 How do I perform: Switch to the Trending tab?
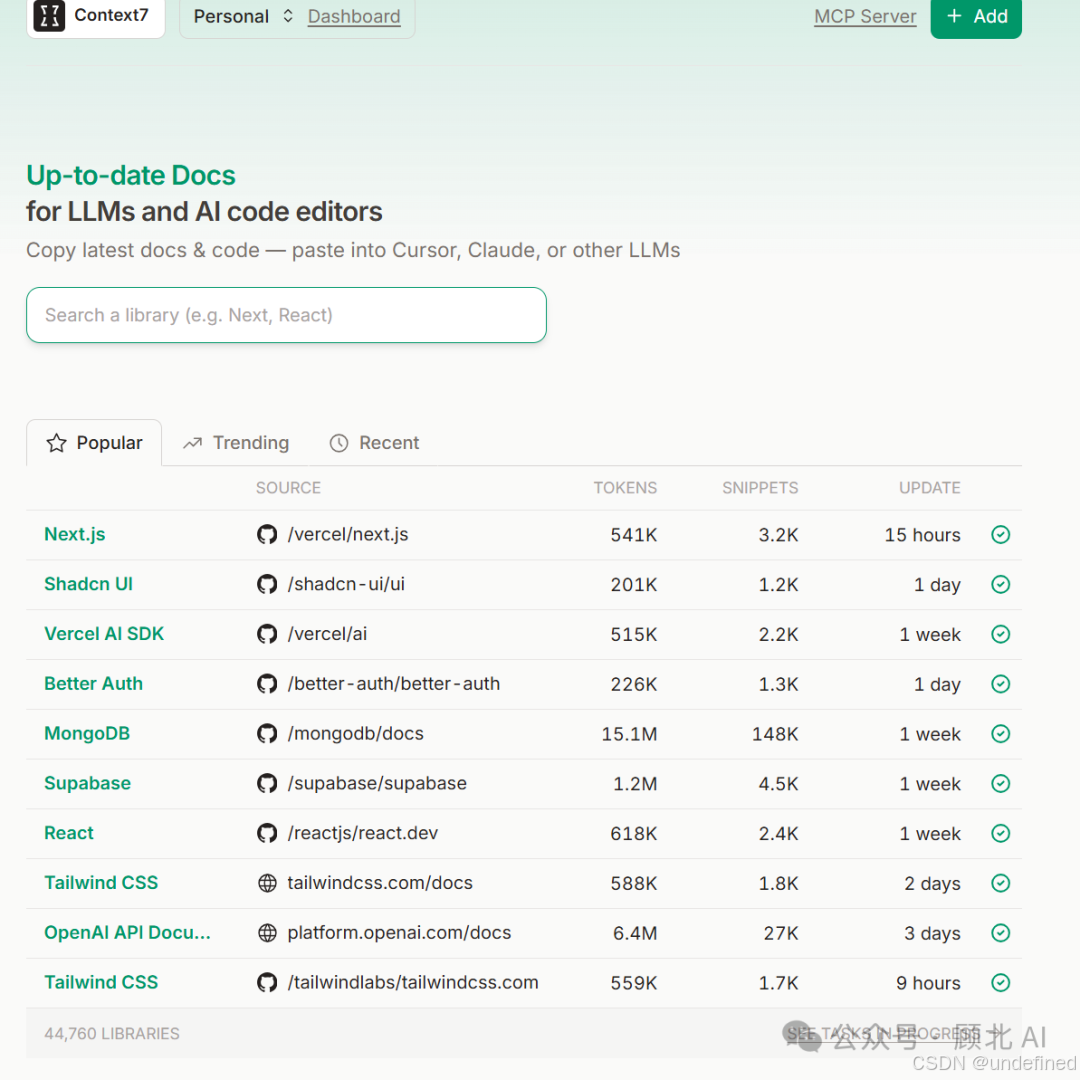[x=236, y=442]
